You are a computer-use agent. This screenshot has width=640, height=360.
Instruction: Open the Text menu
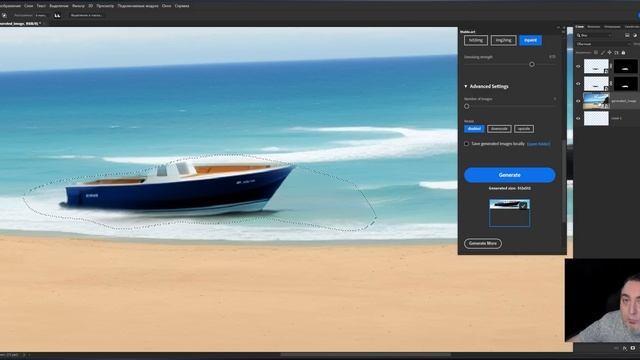coord(41,6)
